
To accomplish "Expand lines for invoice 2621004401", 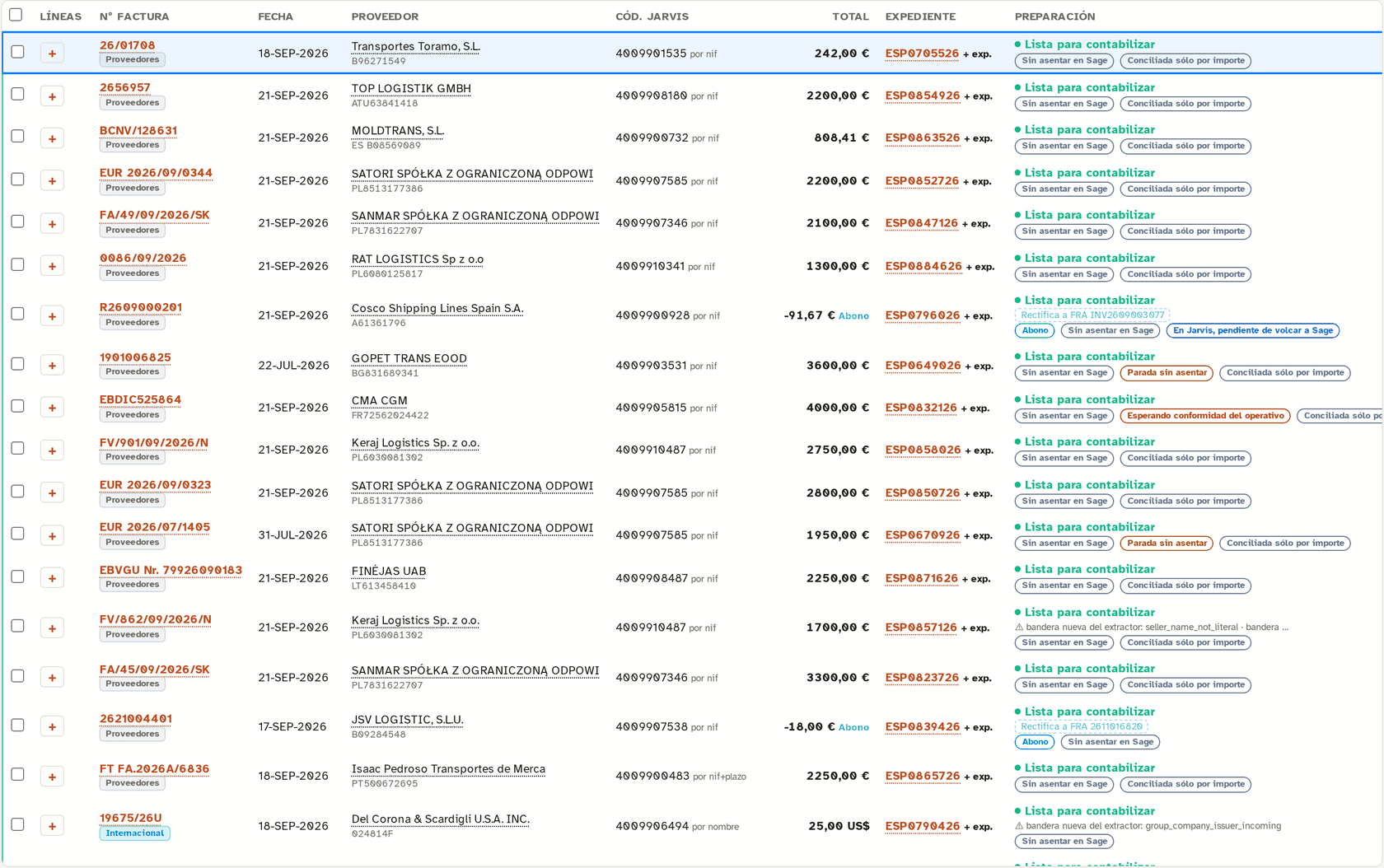I will pos(52,726).
